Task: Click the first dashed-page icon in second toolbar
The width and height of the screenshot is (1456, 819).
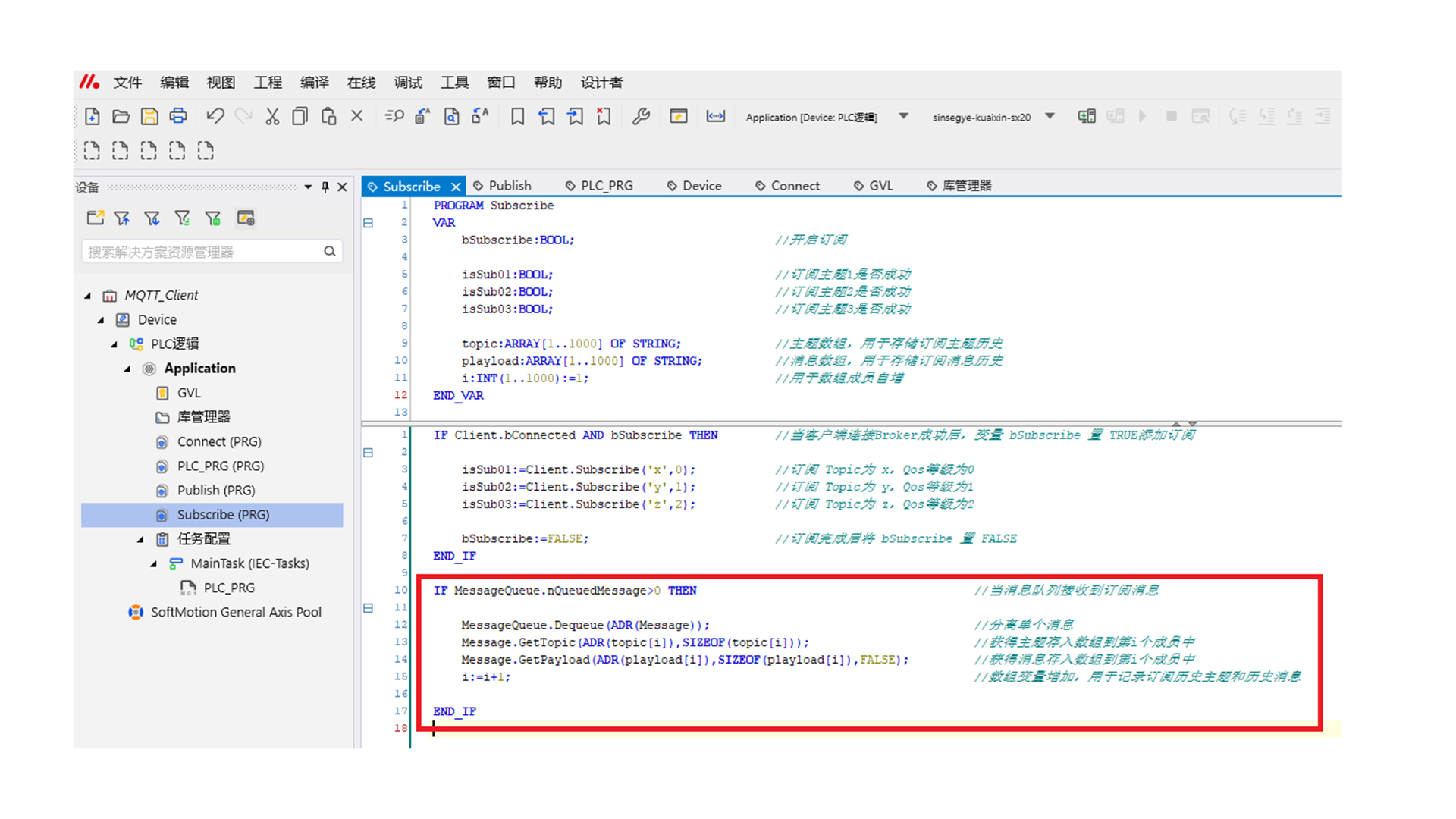Action: [x=92, y=150]
